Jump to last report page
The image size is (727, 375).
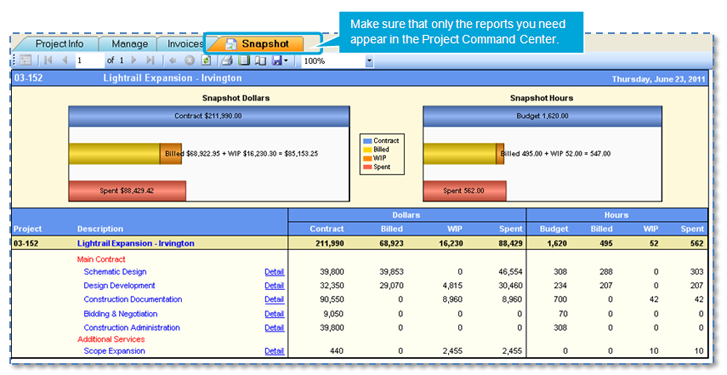pyautogui.click(x=150, y=60)
